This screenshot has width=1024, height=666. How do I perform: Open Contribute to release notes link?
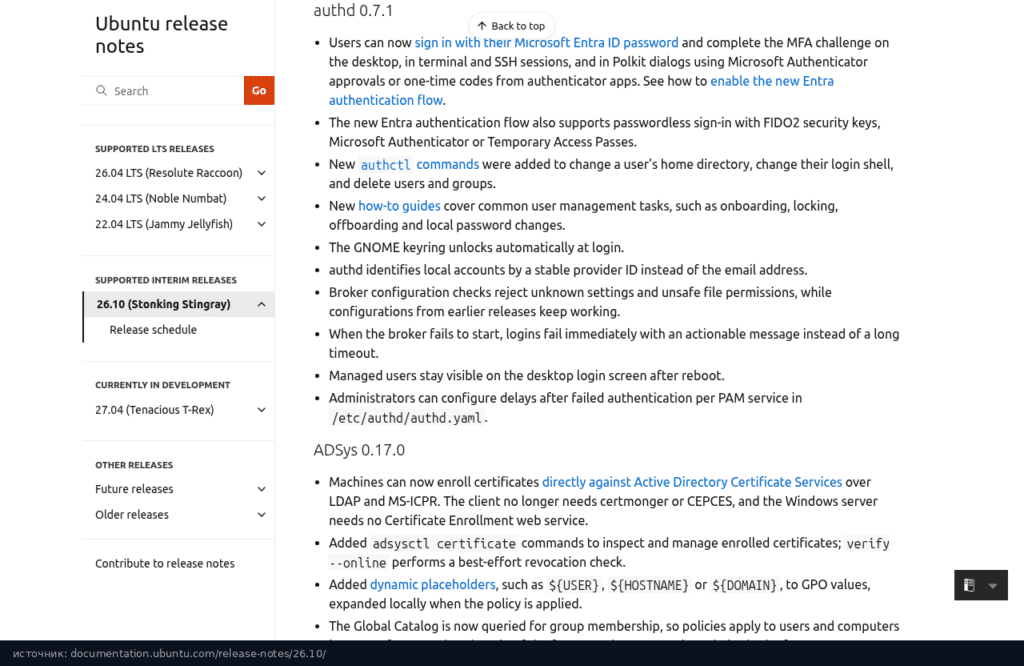165,563
